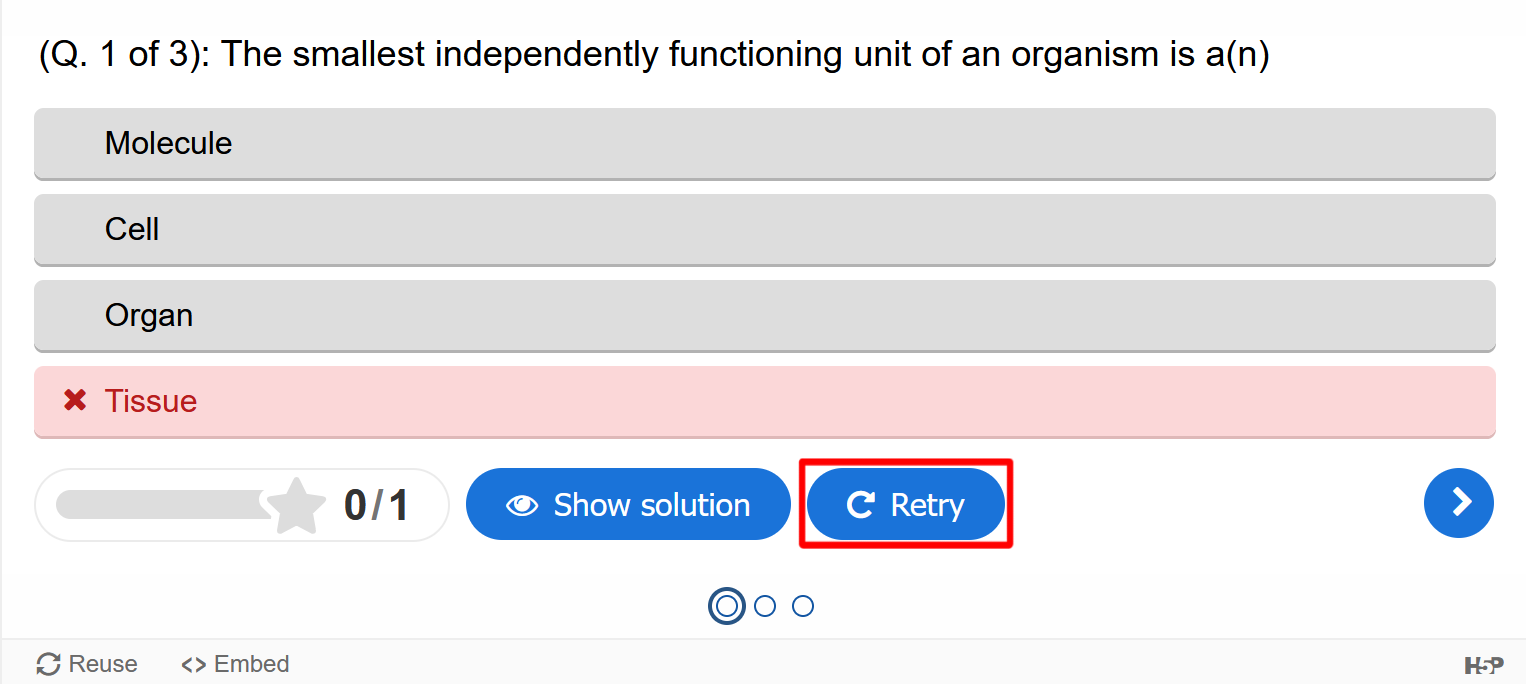
Task: Jump to question one progress dot
Action: pyautogui.click(x=727, y=606)
